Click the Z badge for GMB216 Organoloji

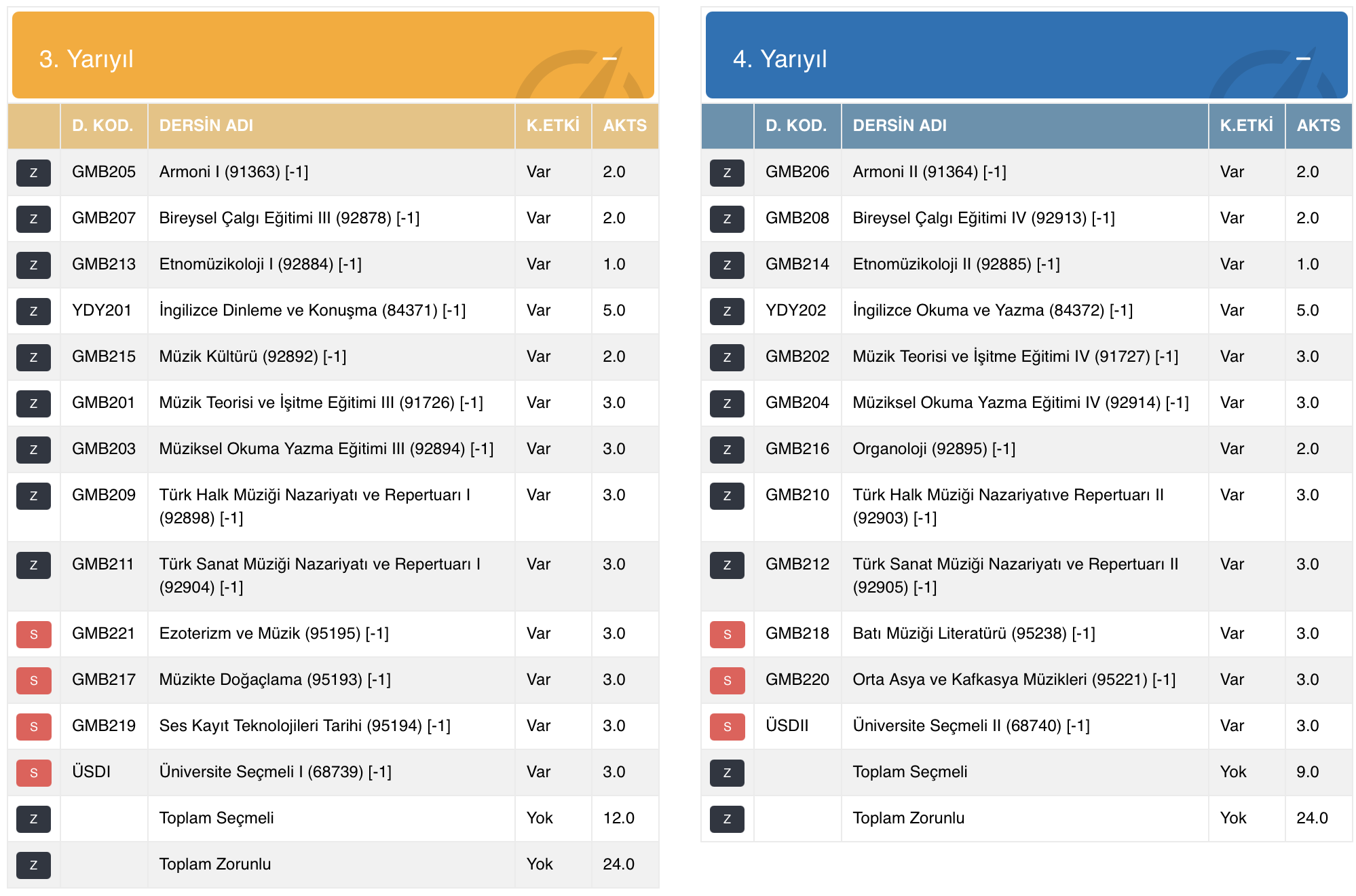tap(727, 449)
